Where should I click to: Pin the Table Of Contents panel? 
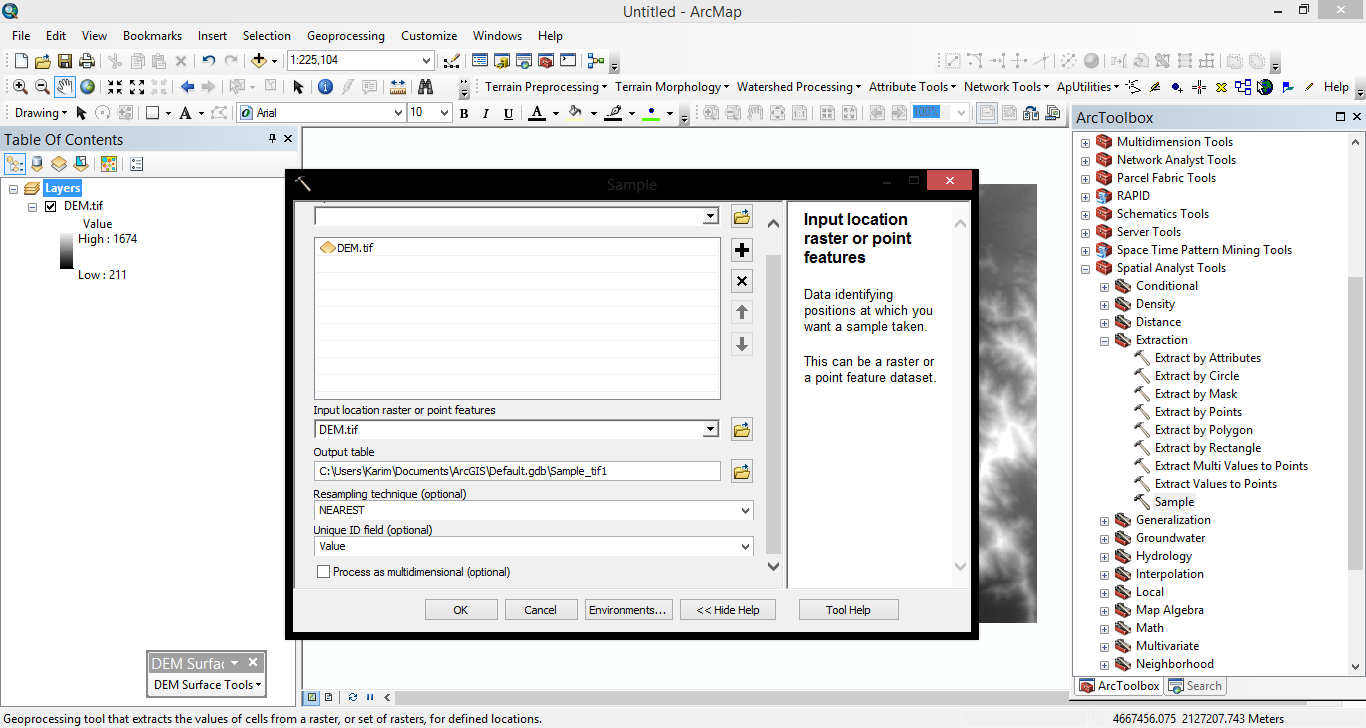(x=272, y=139)
